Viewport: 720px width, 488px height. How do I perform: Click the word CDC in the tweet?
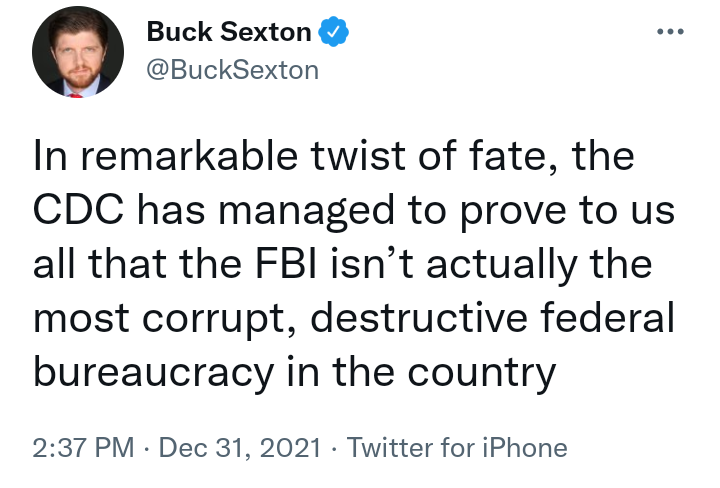click(78, 209)
